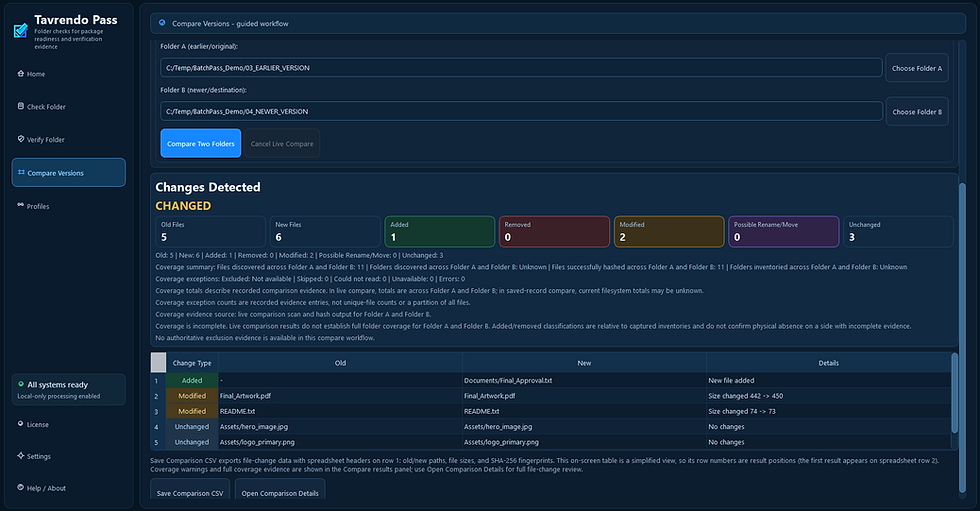Select table row number 4
This screenshot has width=980, height=511.
[158, 427]
